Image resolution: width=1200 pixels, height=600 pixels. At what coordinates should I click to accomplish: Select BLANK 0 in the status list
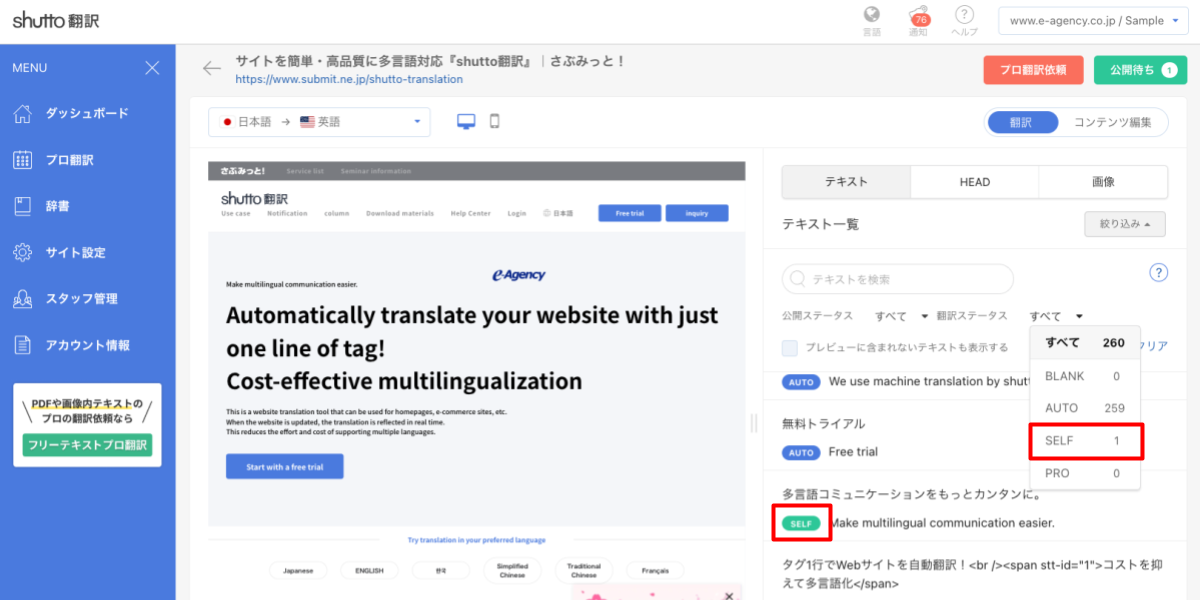pos(1085,376)
